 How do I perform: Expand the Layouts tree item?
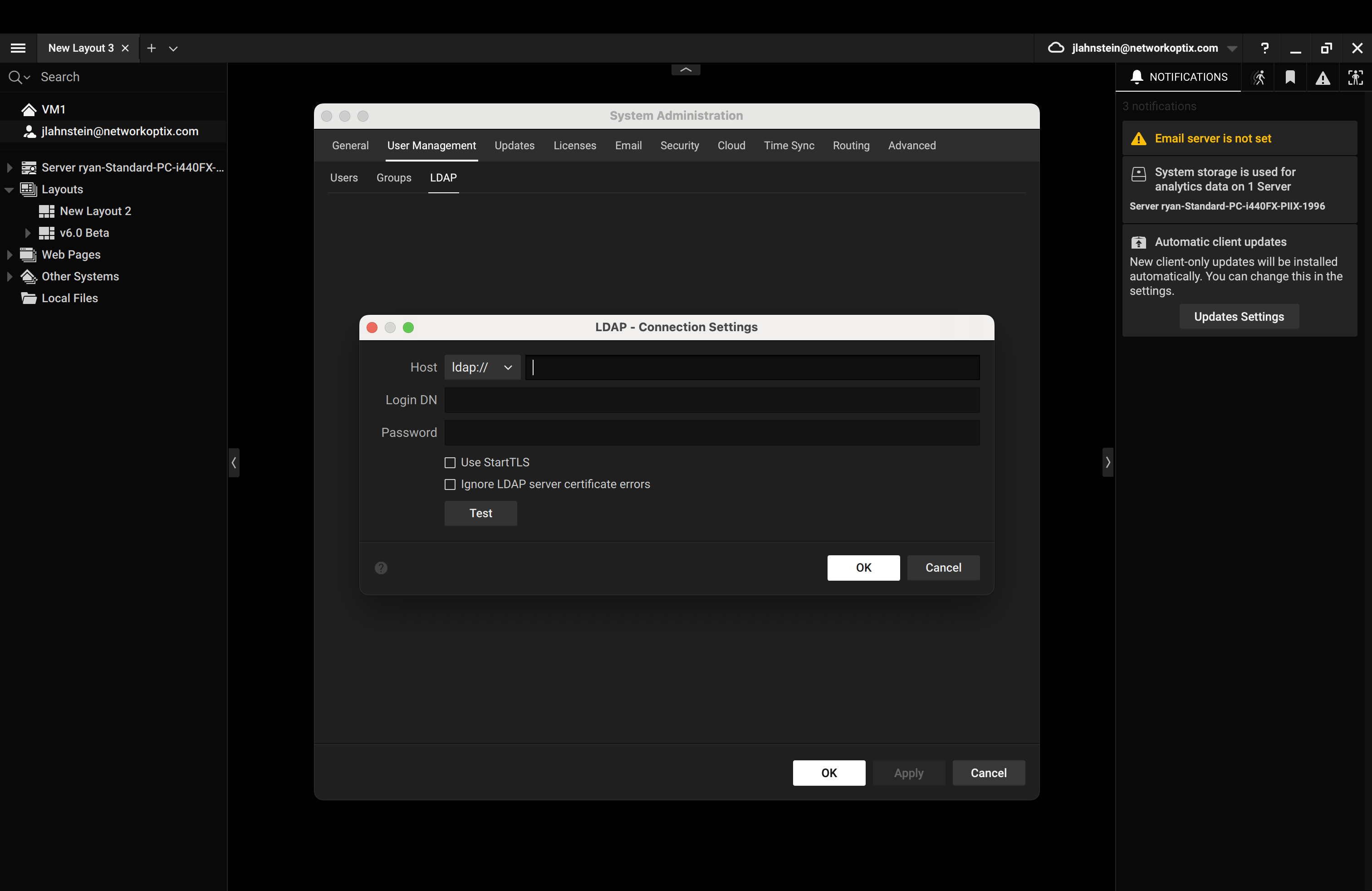point(10,189)
